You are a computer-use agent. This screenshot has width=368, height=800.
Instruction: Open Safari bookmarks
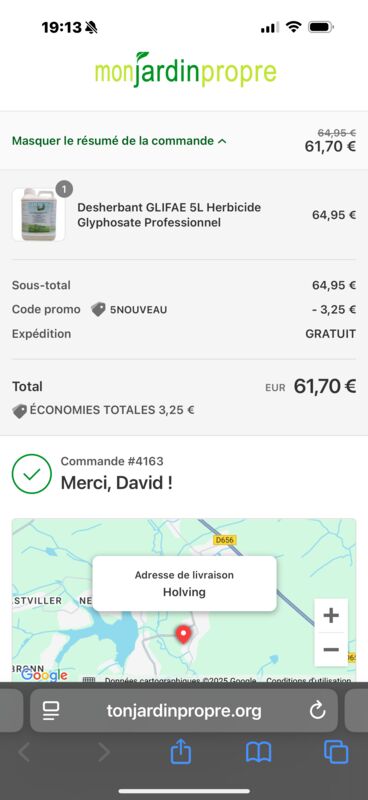pyautogui.click(x=259, y=752)
